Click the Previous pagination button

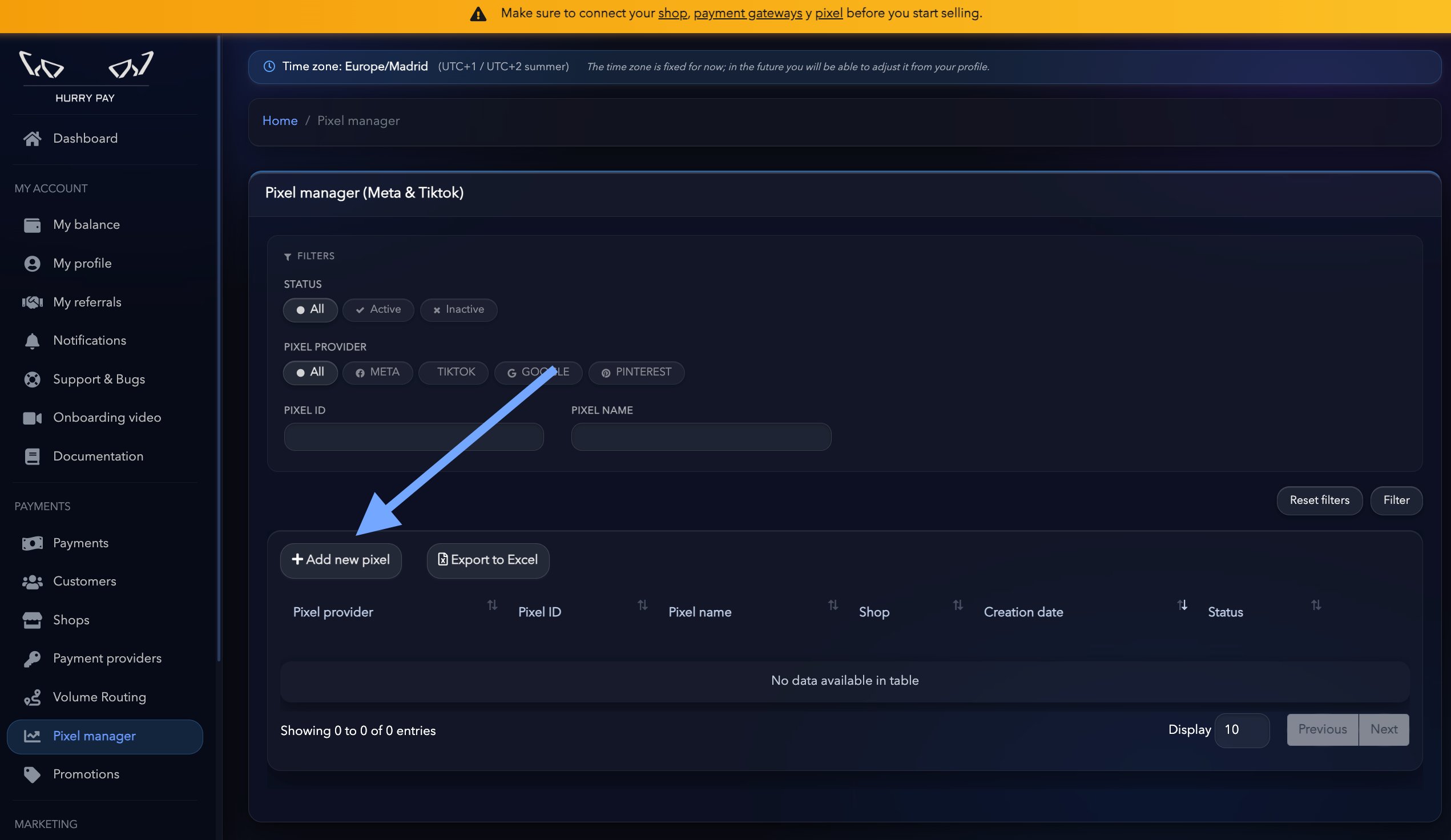(x=1323, y=730)
